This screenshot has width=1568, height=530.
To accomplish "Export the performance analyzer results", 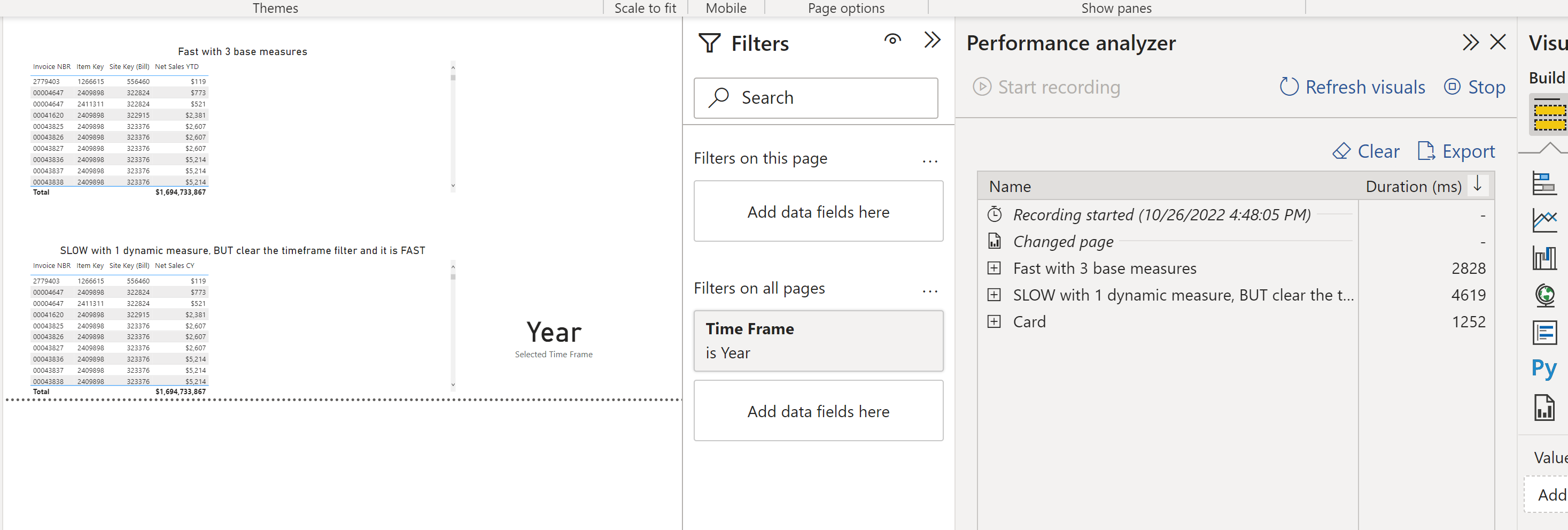I will pos(1456,150).
